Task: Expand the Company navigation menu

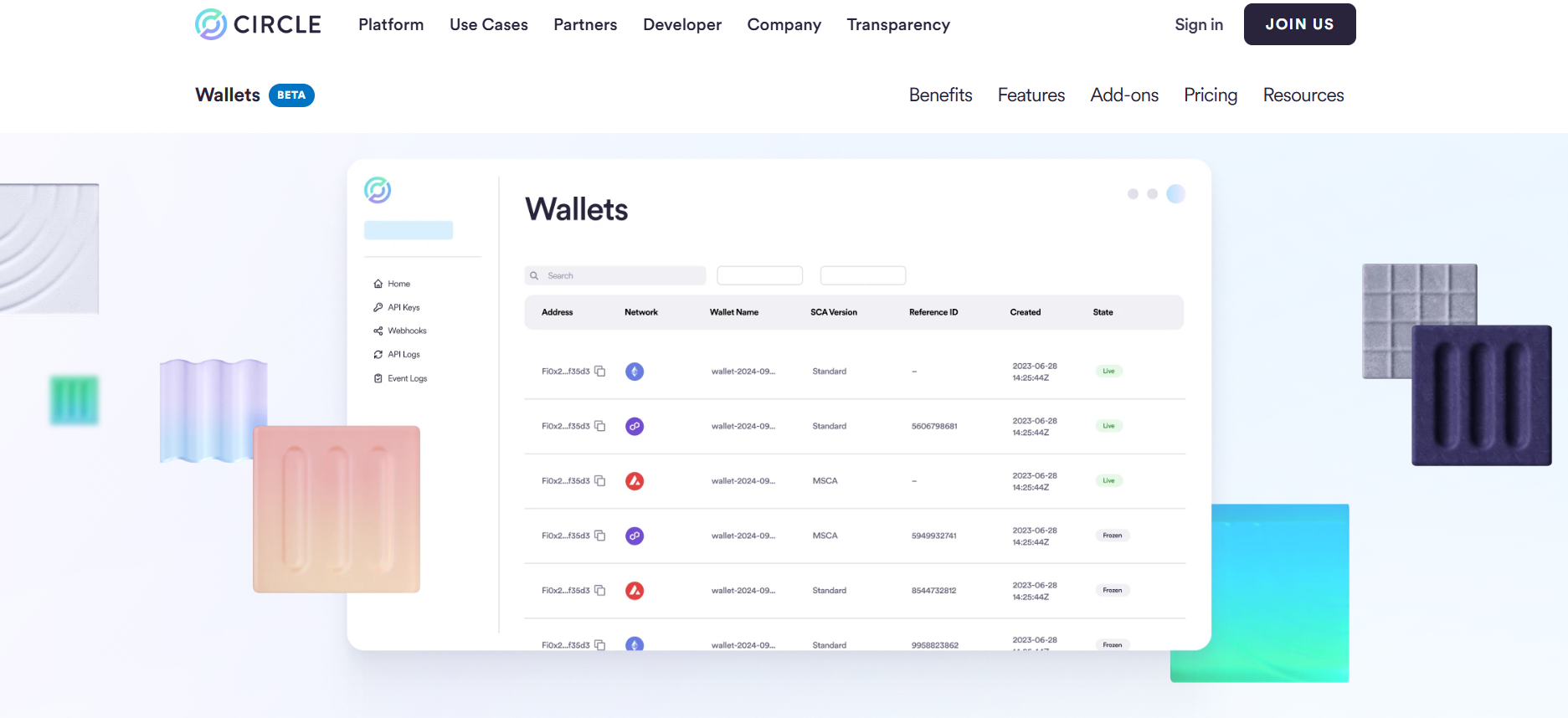Action: click(x=784, y=24)
